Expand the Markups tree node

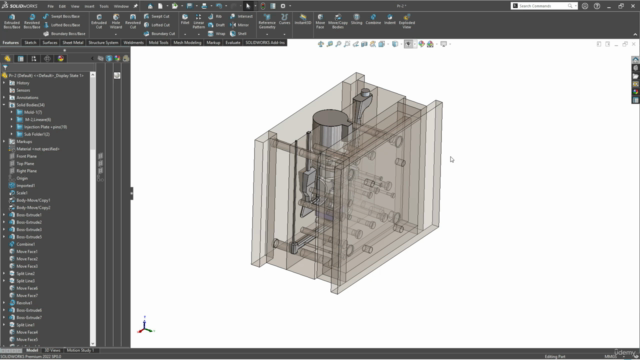(x=4, y=142)
